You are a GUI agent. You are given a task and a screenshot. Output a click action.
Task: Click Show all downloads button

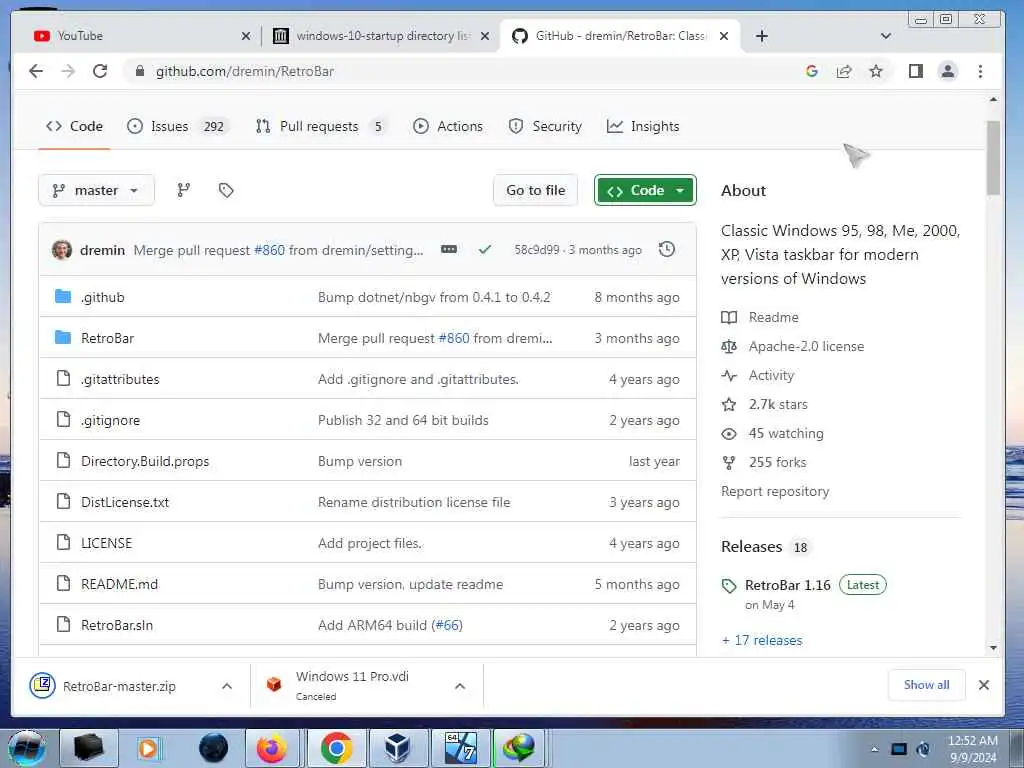tap(926, 684)
